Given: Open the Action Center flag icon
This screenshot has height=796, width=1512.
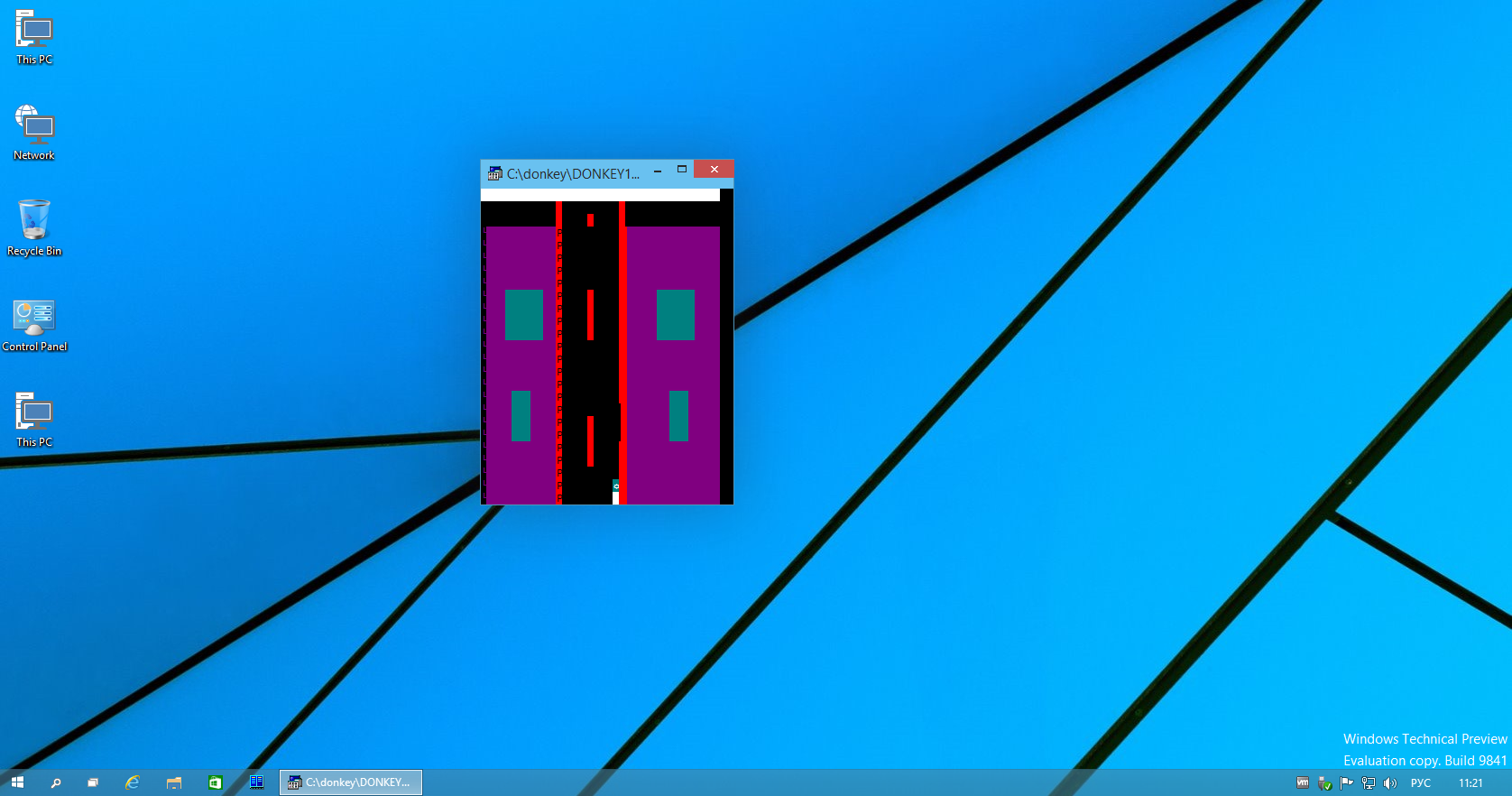Looking at the screenshot, I should [1346, 782].
